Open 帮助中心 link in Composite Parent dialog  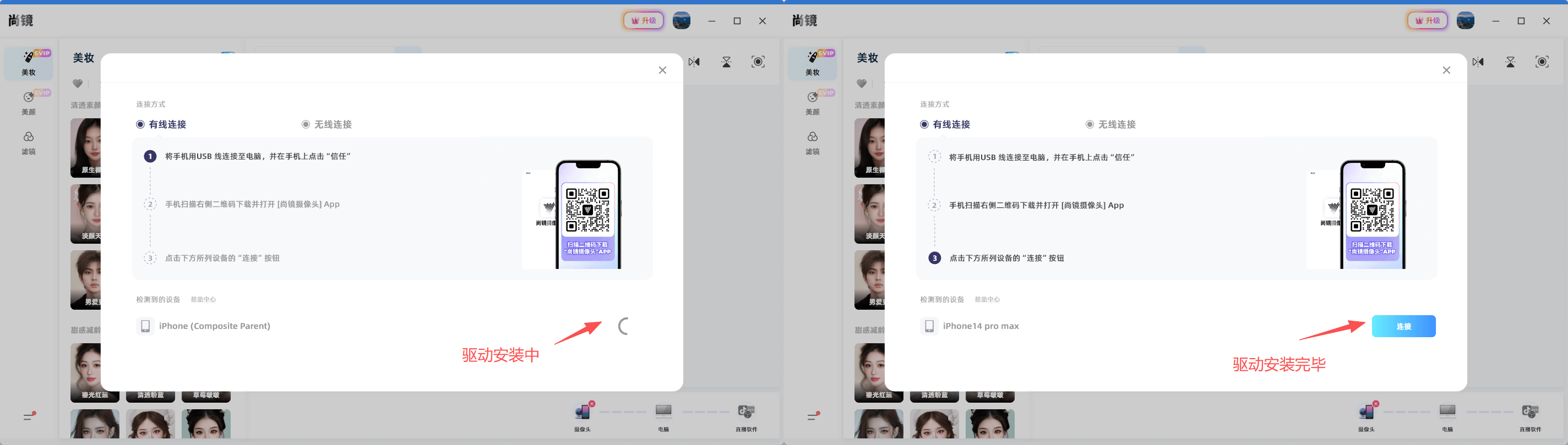(x=203, y=300)
